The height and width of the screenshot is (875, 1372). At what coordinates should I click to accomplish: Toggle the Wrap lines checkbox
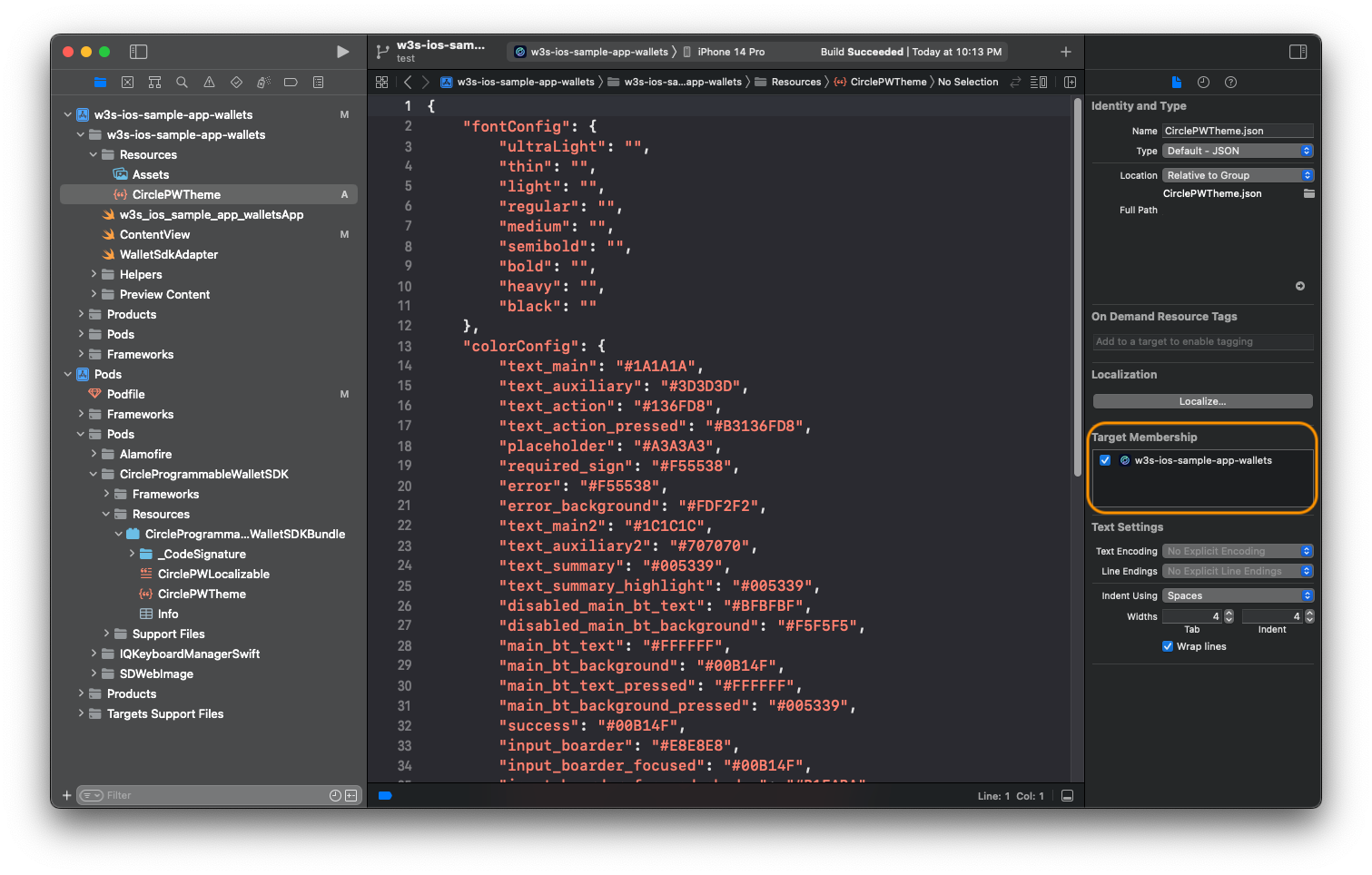[x=1168, y=646]
